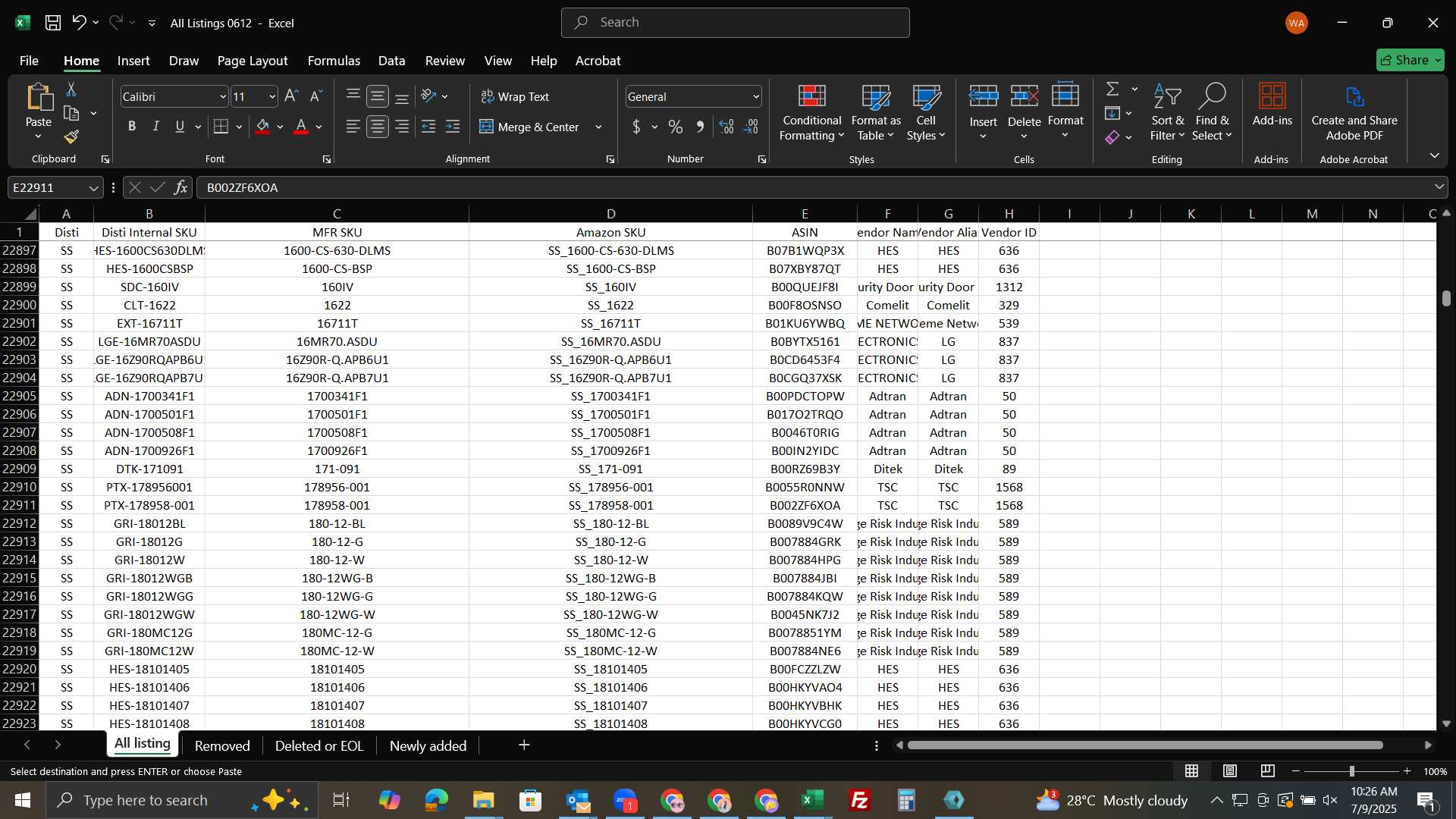Click the Share button
The height and width of the screenshot is (819, 1456).
pyautogui.click(x=1410, y=60)
